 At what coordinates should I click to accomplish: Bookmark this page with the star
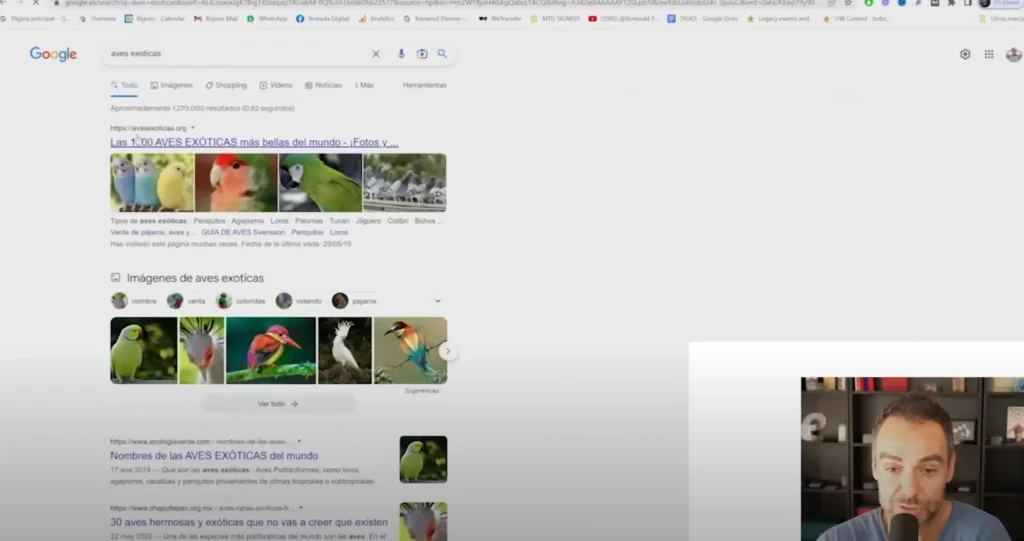[848, 3]
